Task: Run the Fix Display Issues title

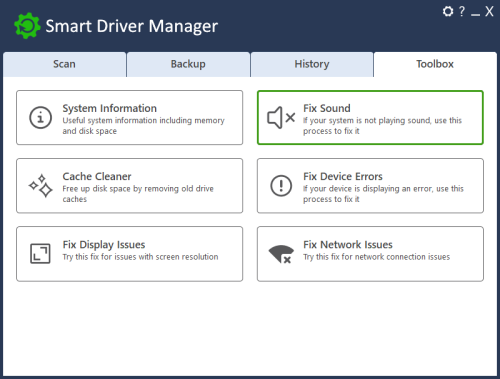Action: (104, 245)
